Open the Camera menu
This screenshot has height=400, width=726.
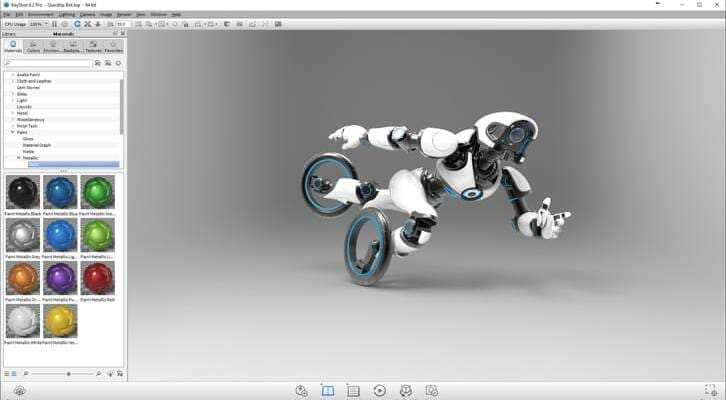click(87, 15)
